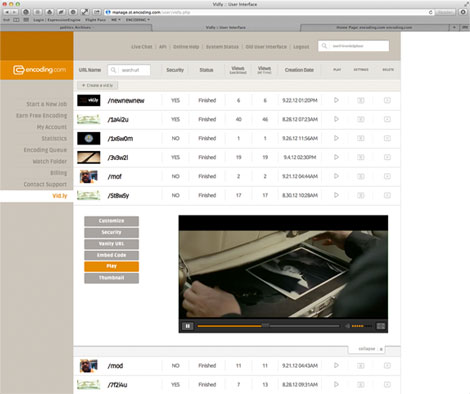
Task: Play the /newnewnew video row
Action: (x=336, y=100)
